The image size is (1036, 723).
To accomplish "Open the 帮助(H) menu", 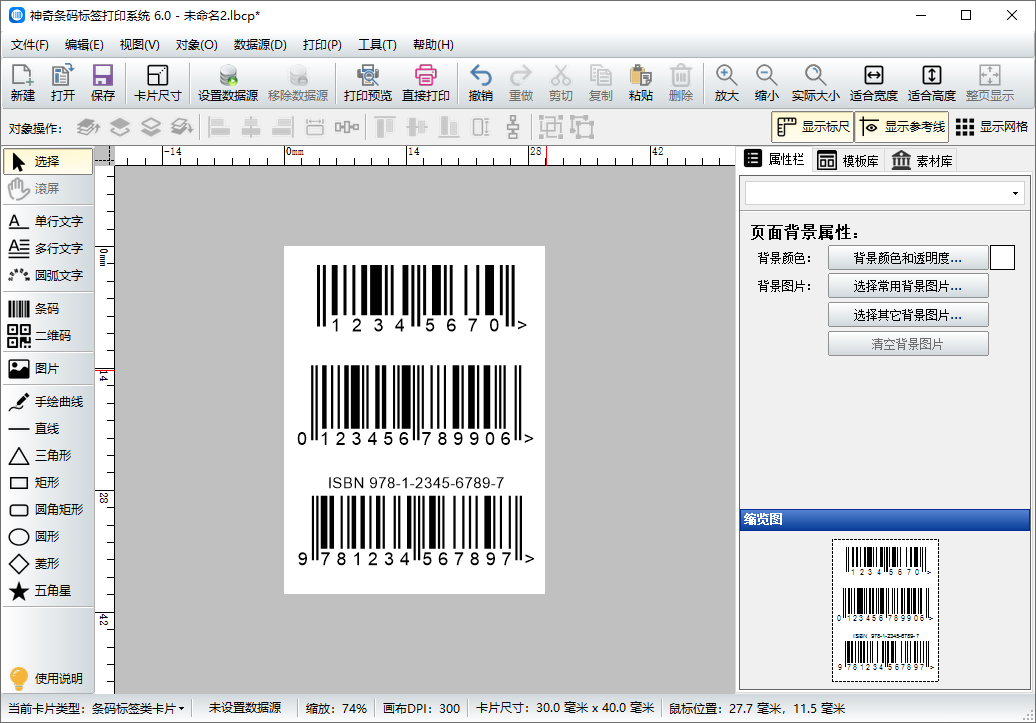I will pos(433,45).
